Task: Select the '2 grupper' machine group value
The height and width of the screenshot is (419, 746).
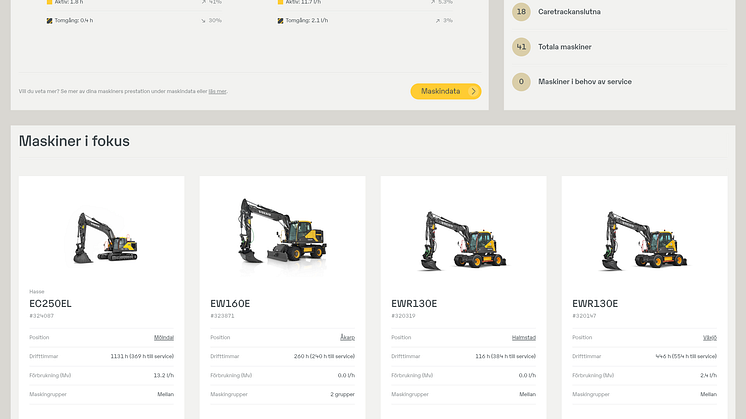Action: (343, 394)
